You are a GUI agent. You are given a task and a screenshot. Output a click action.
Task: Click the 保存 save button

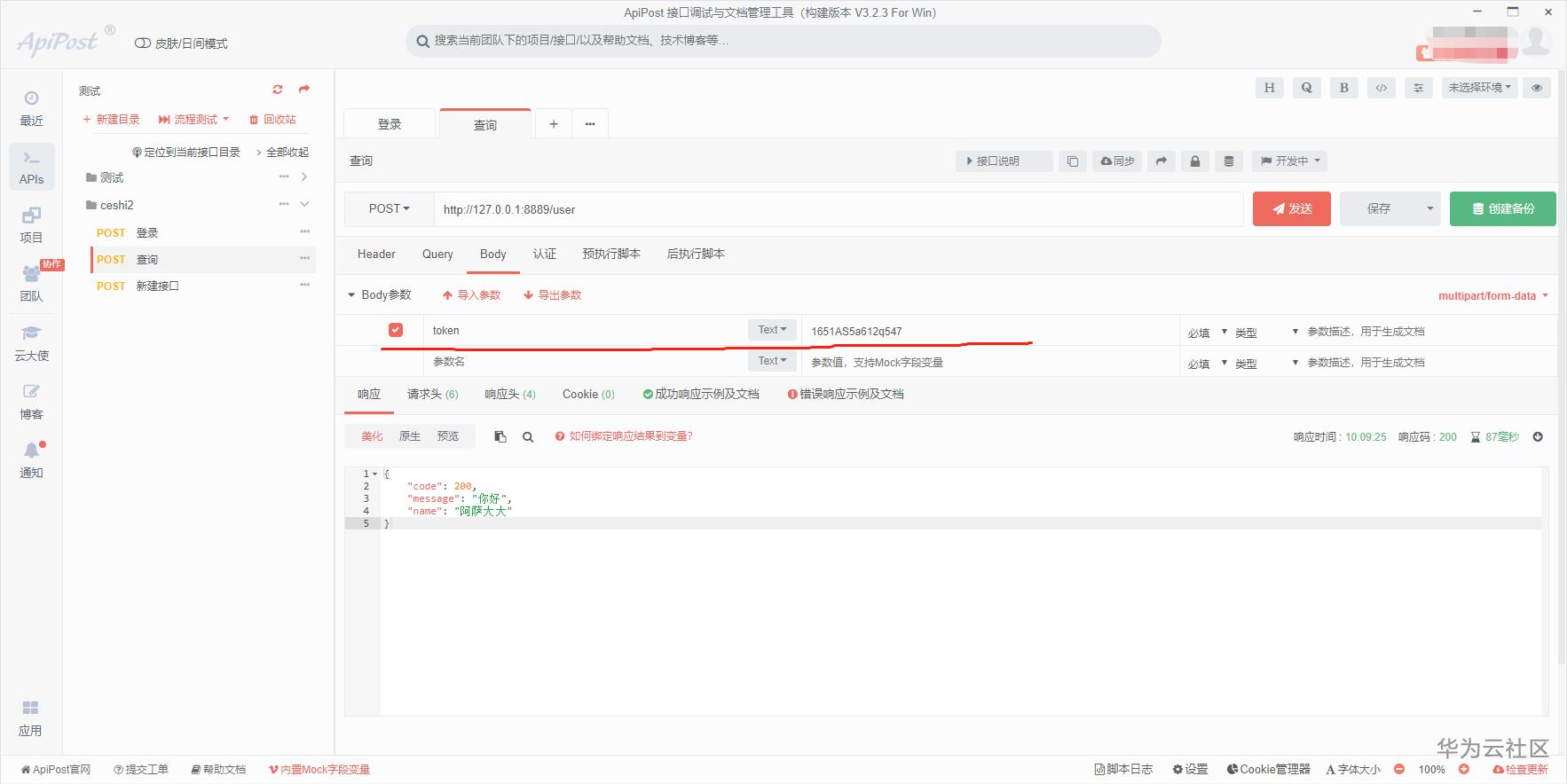(x=1379, y=209)
